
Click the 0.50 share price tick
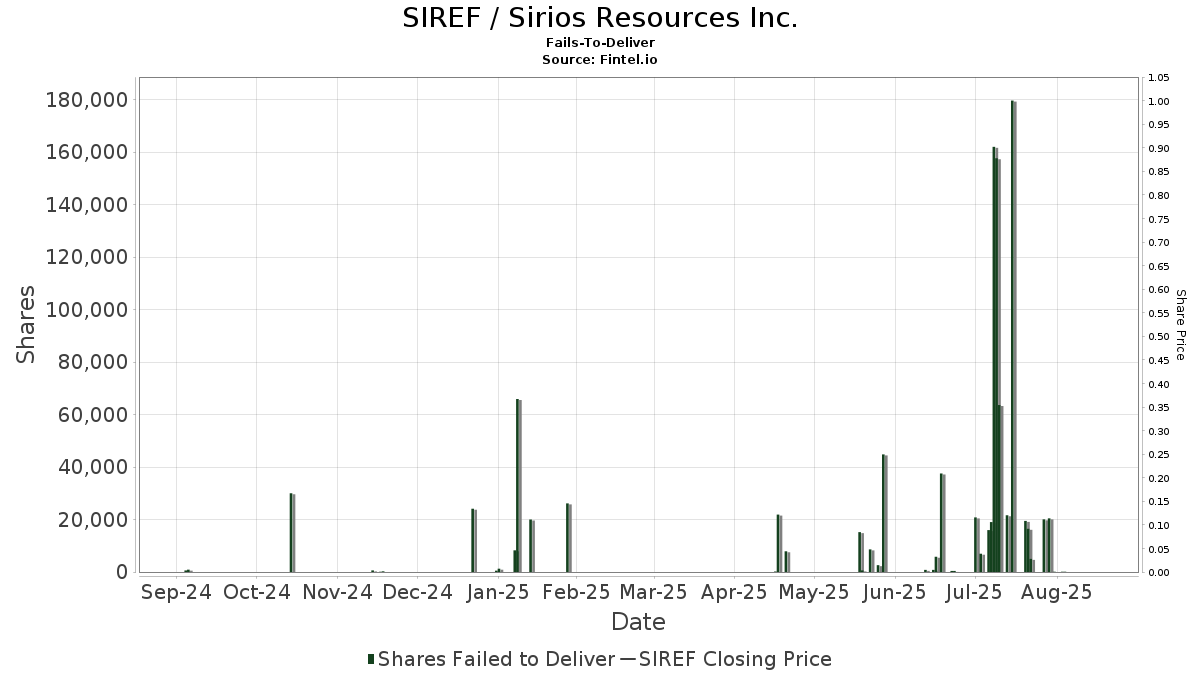tap(1159, 337)
